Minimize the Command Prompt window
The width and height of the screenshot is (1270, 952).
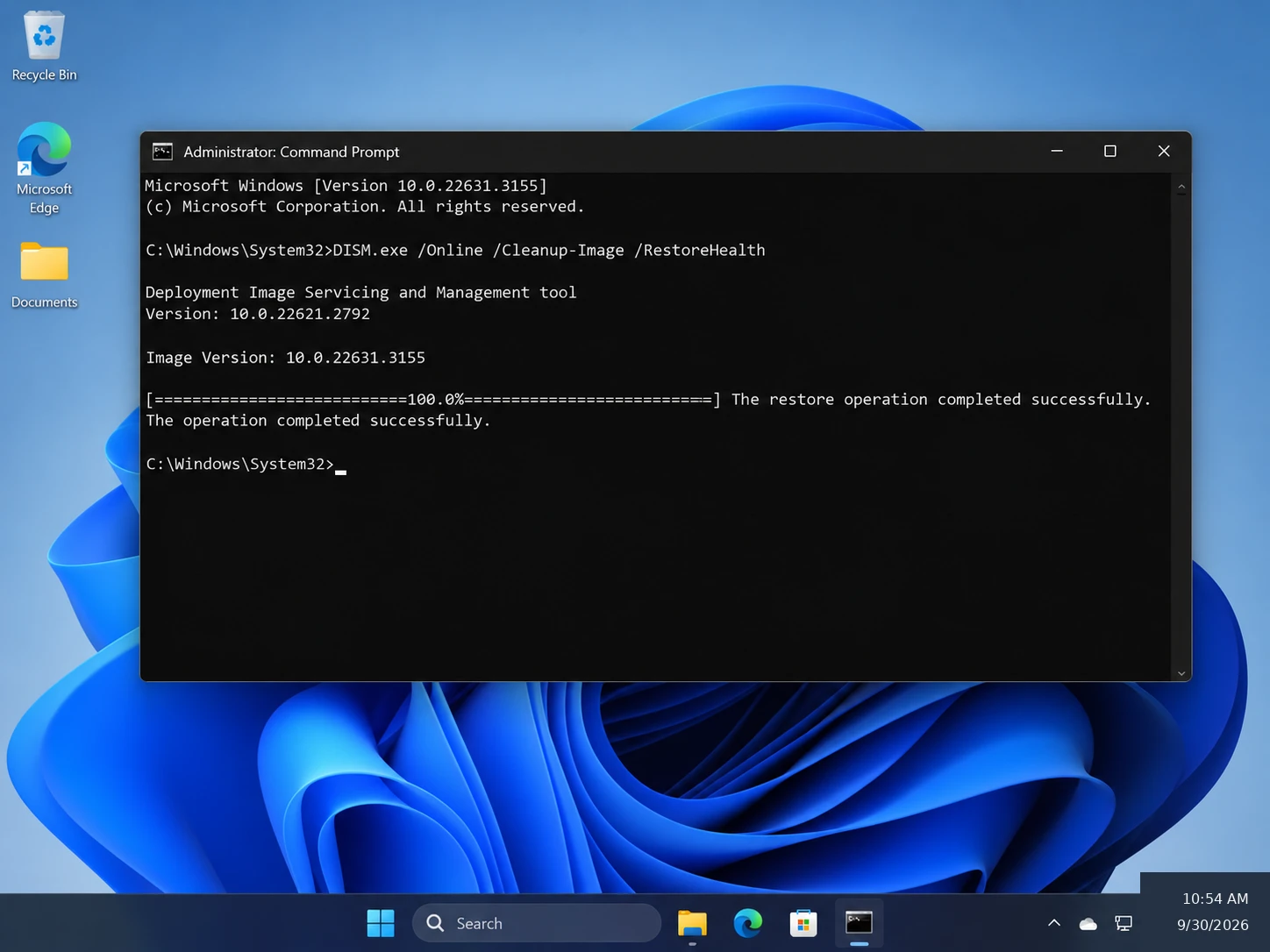1057,152
